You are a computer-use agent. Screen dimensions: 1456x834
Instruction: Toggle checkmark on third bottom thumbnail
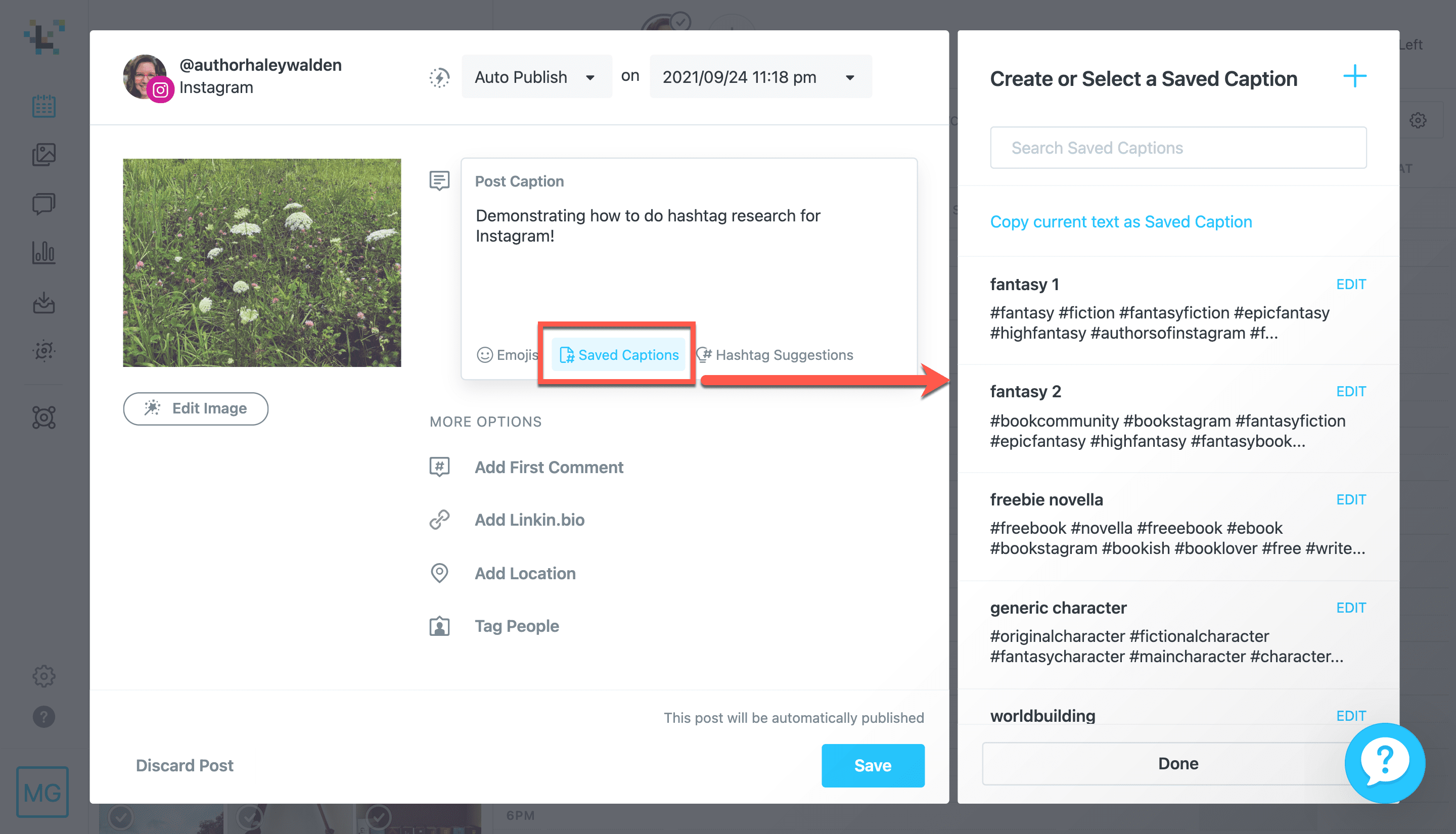[x=378, y=817]
